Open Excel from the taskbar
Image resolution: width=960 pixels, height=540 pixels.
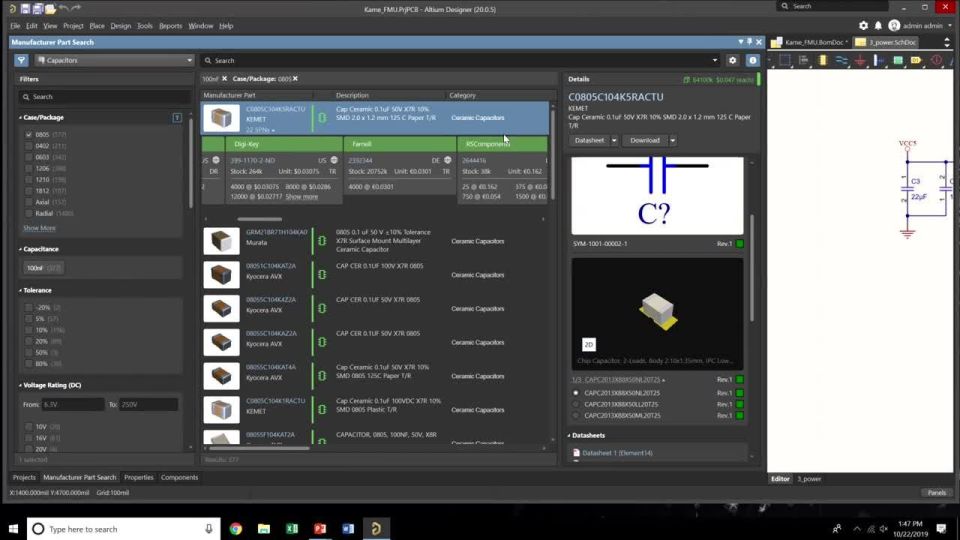pos(292,529)
